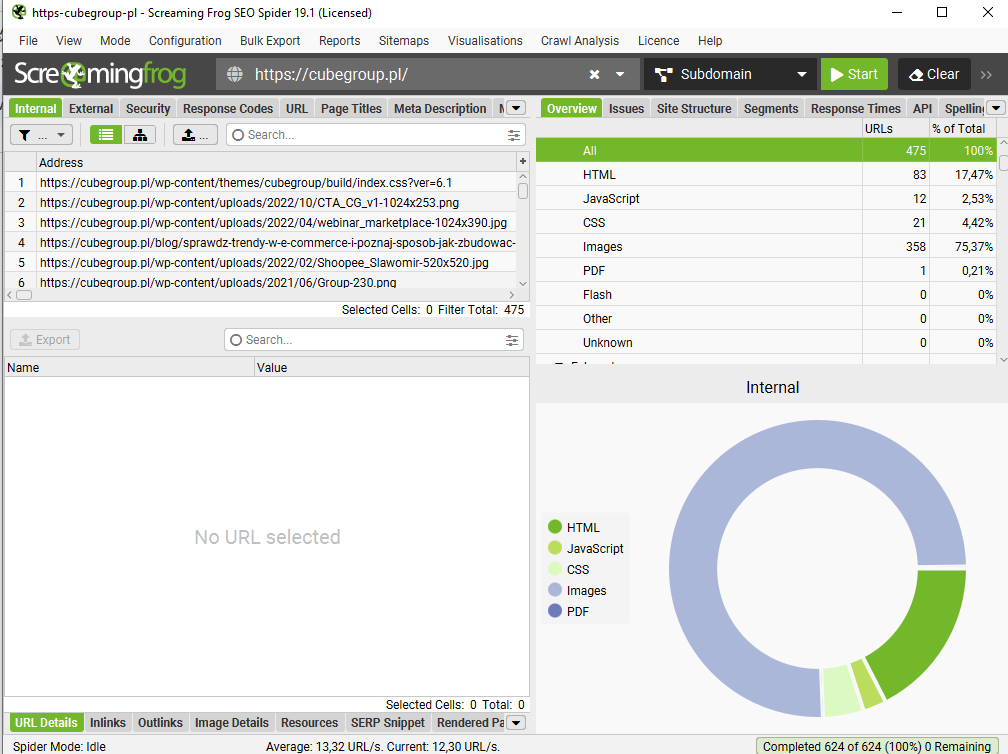The image size is (1008, 754).
Task: Select the JavaScript row in the Overview
Action: (766, 199)
